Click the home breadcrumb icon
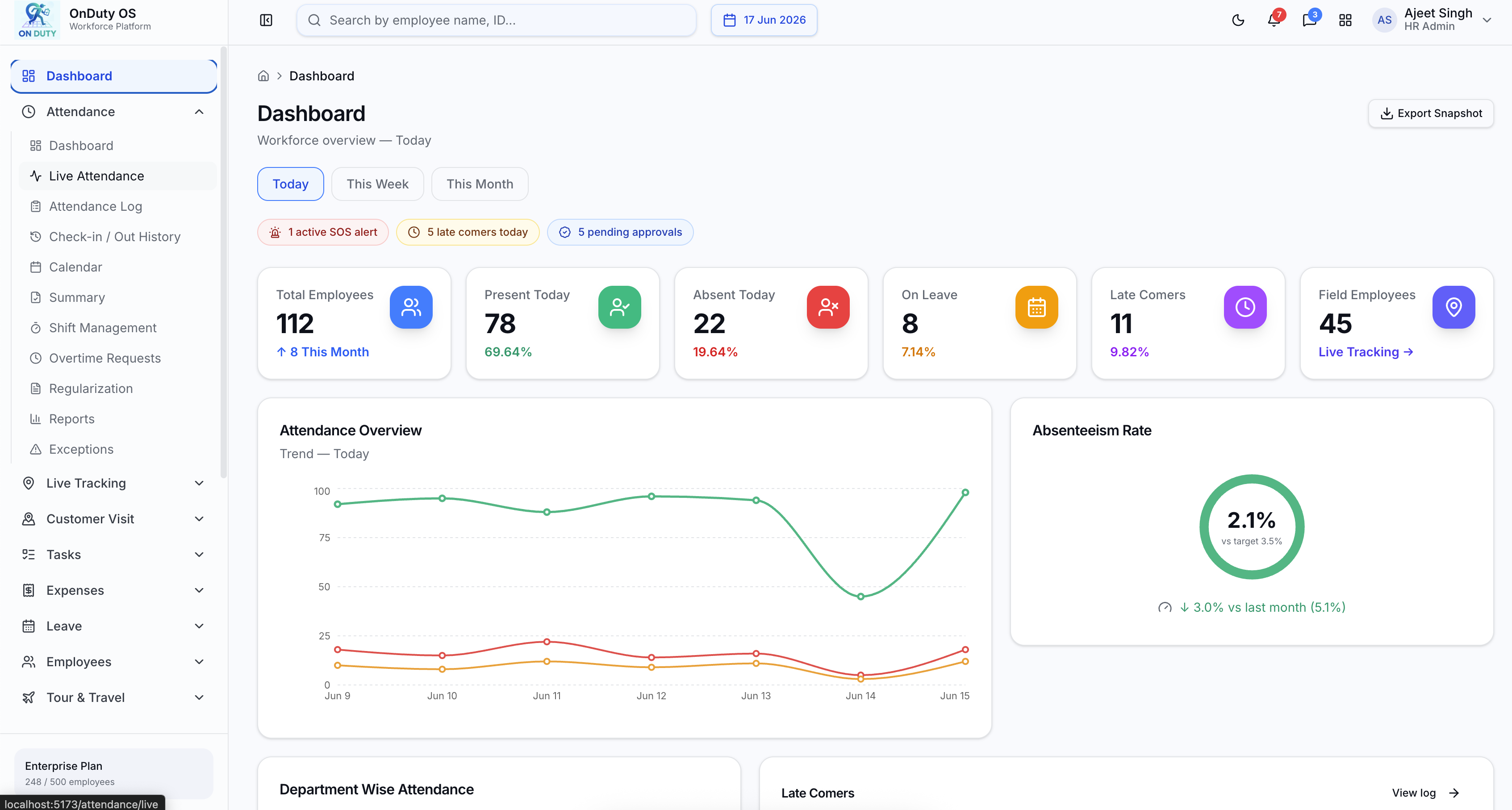The height and width of the screenshot is (810, 1512). 263,76
